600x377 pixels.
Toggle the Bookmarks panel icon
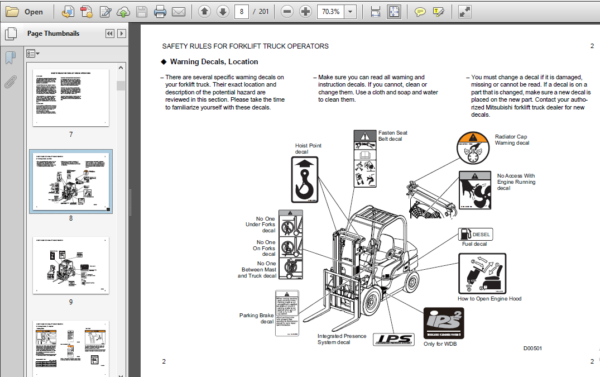click(x=11, y=58)
